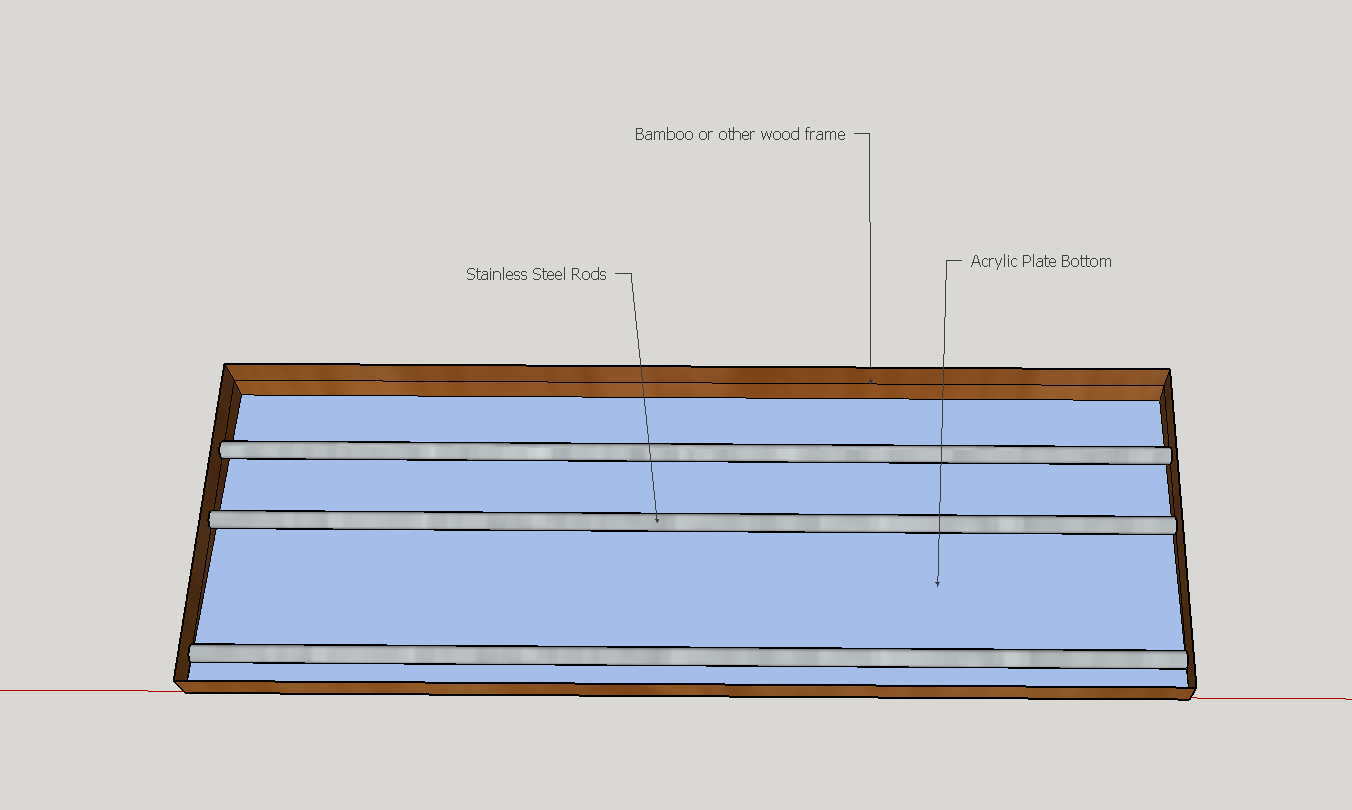Click the Bamboo frame leader arrowhead
Viewport: 1352px width, 810px height.
coord(871,380)
